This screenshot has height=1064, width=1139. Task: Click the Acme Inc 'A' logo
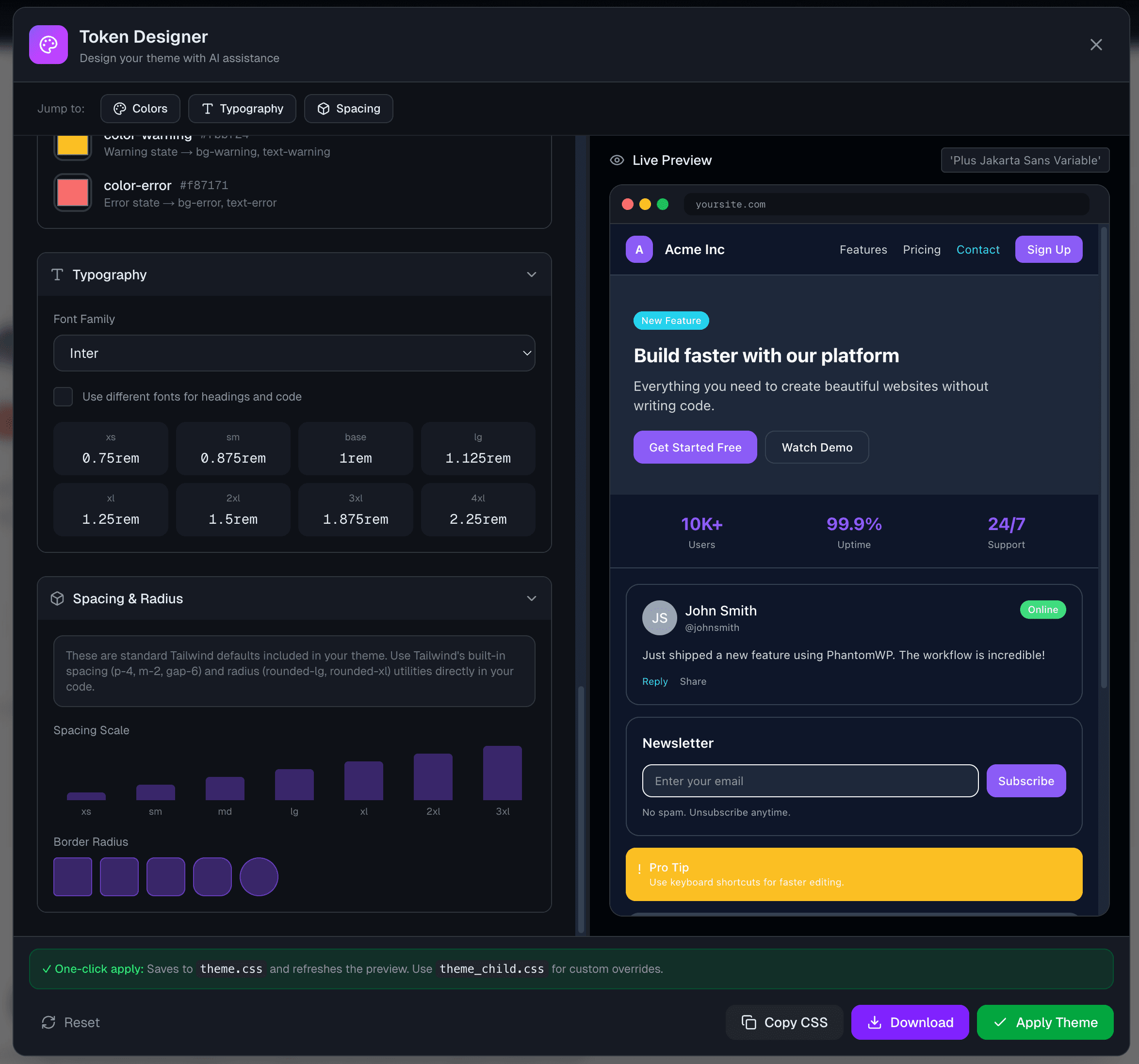click(639, 250)
